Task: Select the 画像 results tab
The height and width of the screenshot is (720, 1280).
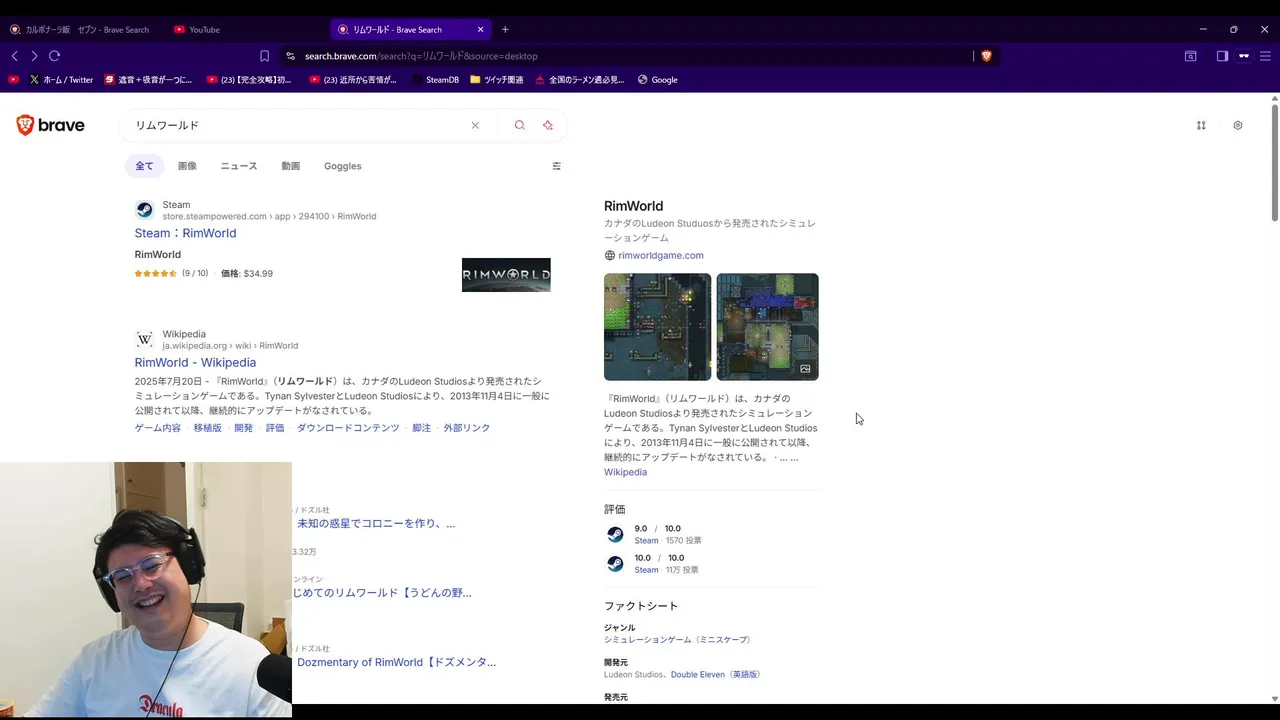Action: pos(187,166)
